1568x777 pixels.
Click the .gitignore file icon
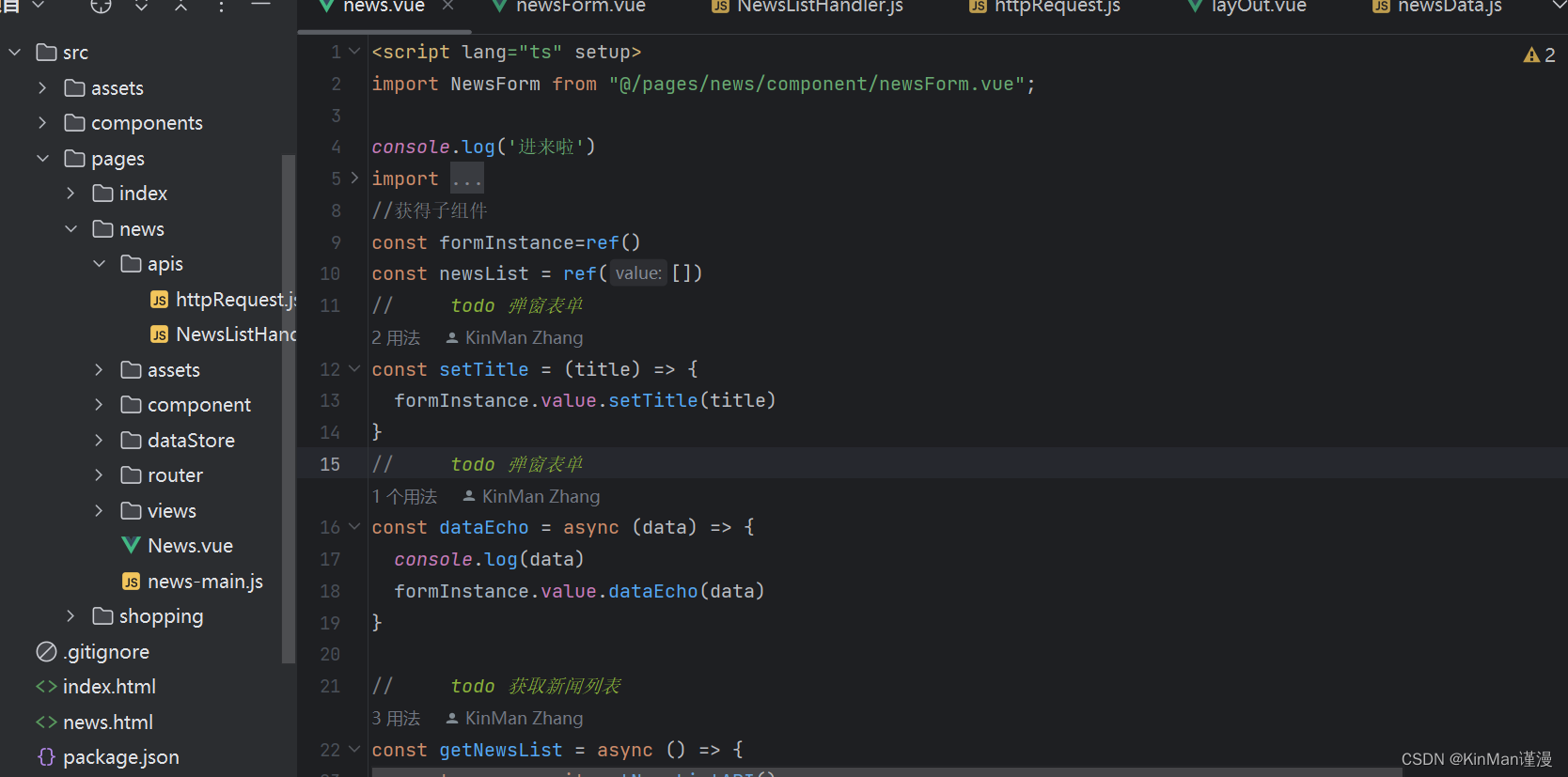coord(46,652)
